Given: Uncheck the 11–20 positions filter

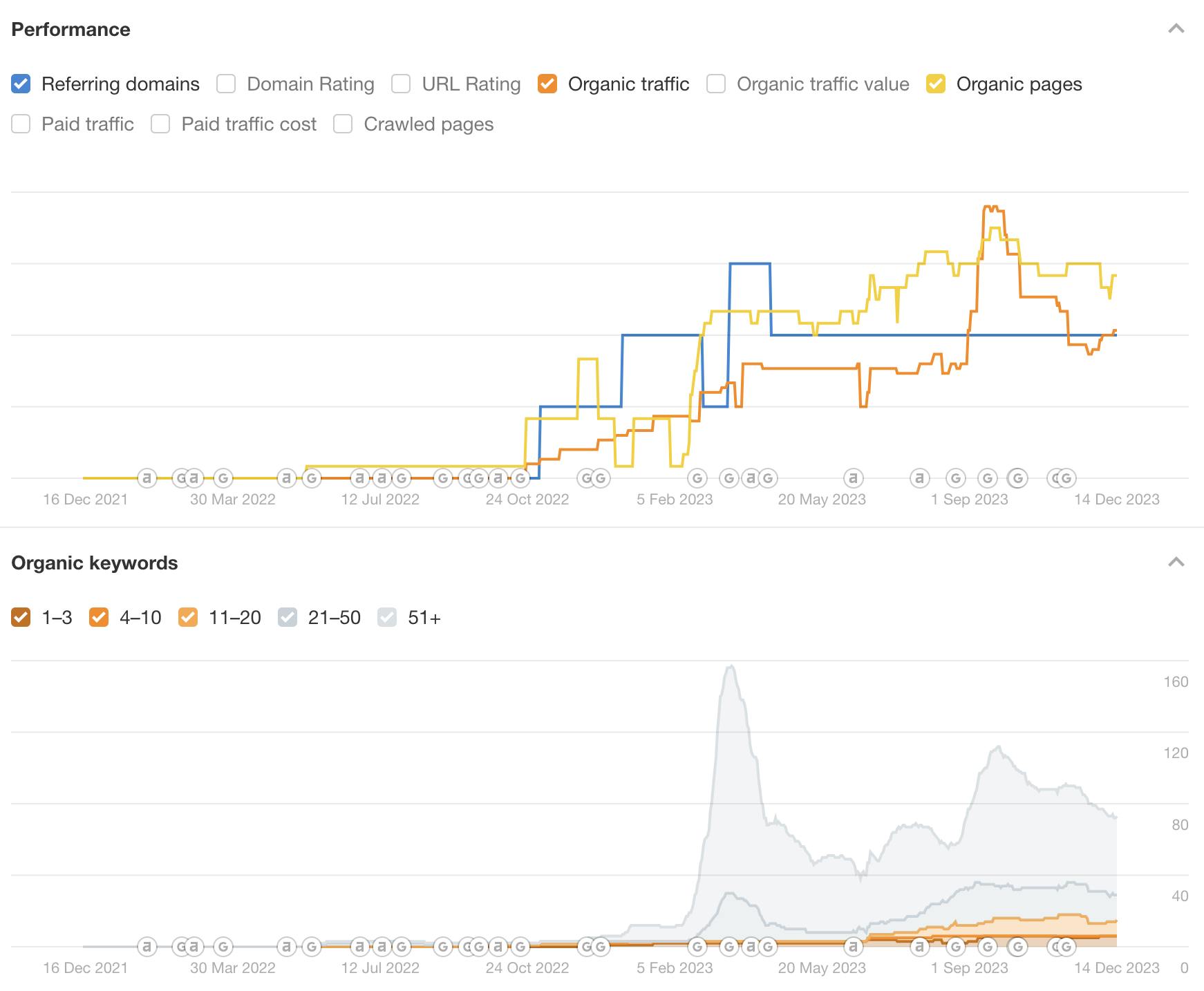Looking at the screenshot, I should pos(188,617).
